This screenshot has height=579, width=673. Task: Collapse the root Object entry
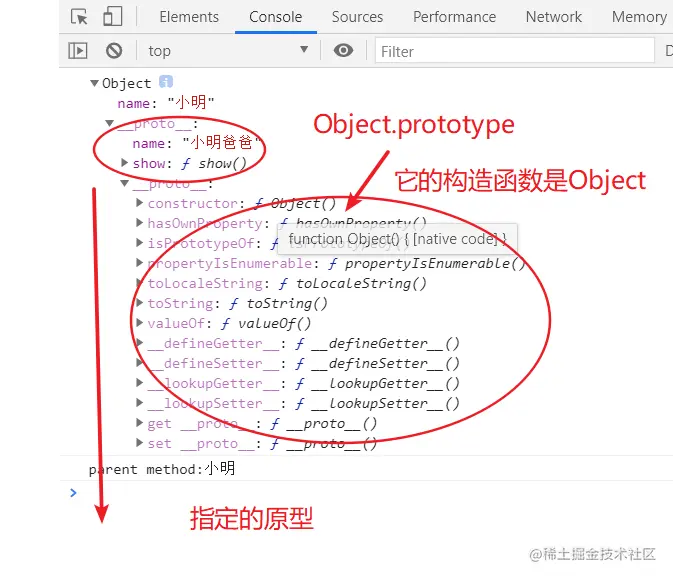pyautogui.click(x=94, y=83)
